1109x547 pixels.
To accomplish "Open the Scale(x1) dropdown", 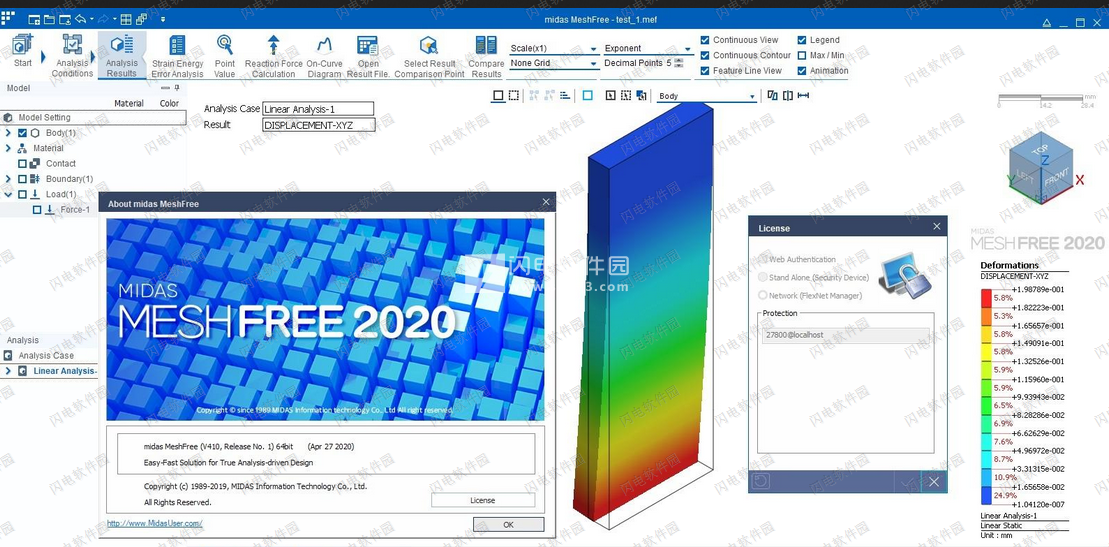I will 554,48.
